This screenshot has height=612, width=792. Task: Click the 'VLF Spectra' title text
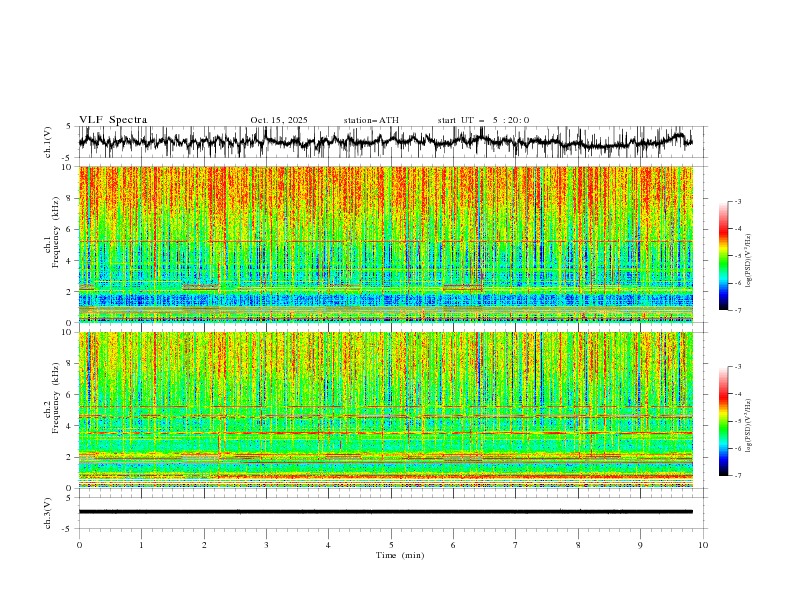(113, 120)
